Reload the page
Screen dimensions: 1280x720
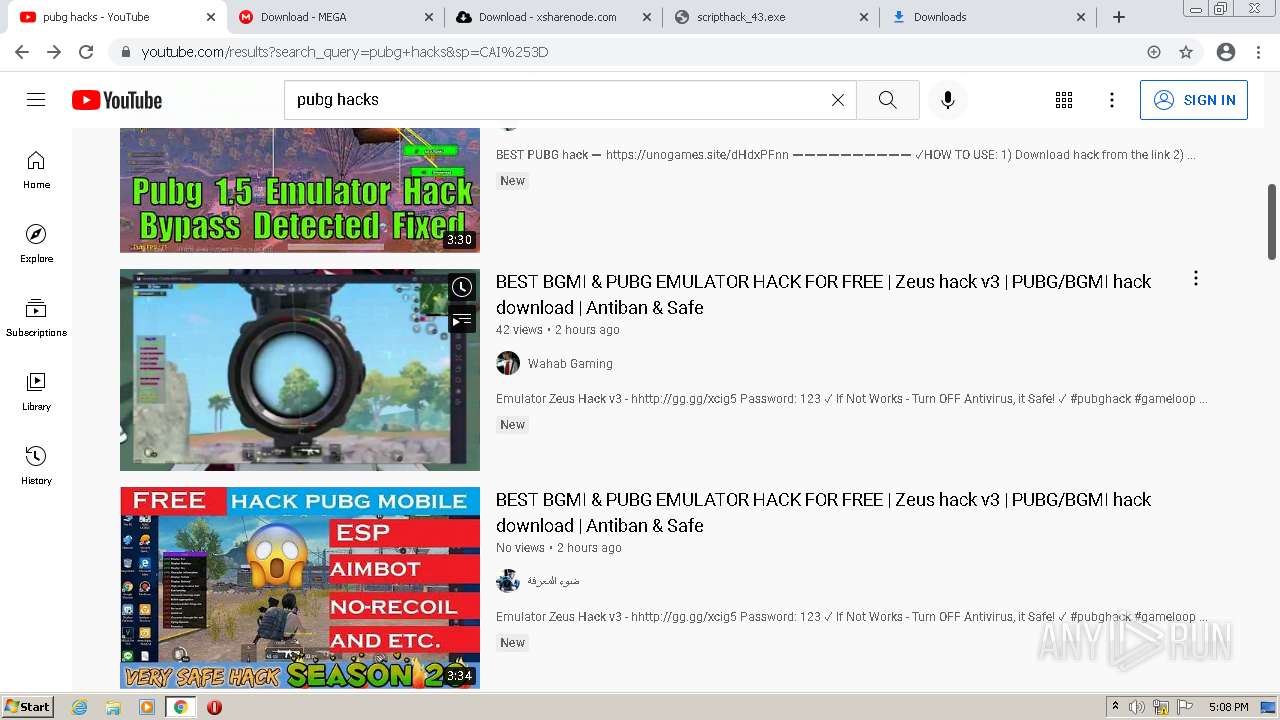click(x=86, y=52)
